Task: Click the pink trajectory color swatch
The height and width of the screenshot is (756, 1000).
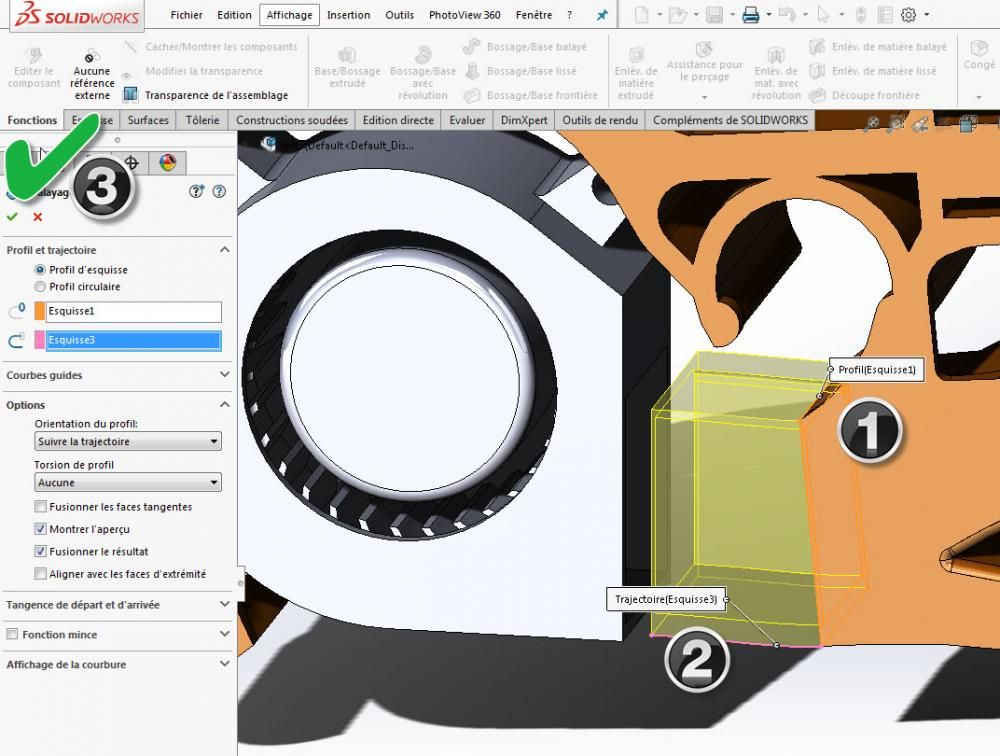Action: point(40,341)
